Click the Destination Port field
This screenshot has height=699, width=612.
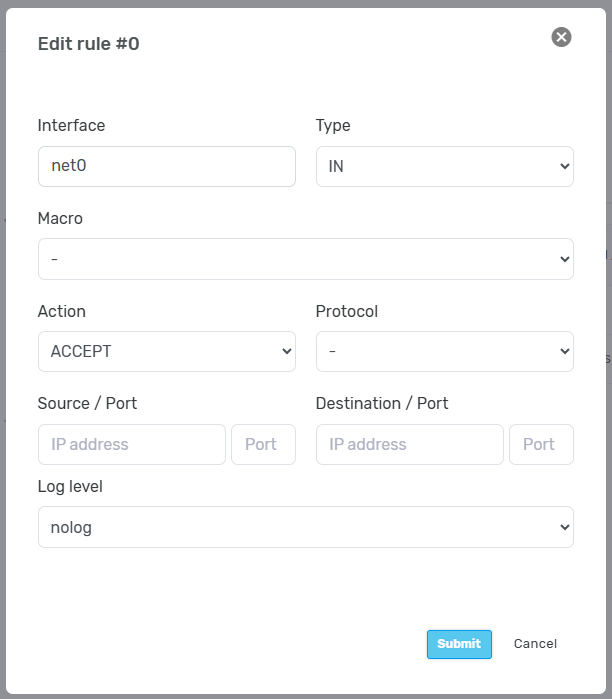[x=541, y=444]
